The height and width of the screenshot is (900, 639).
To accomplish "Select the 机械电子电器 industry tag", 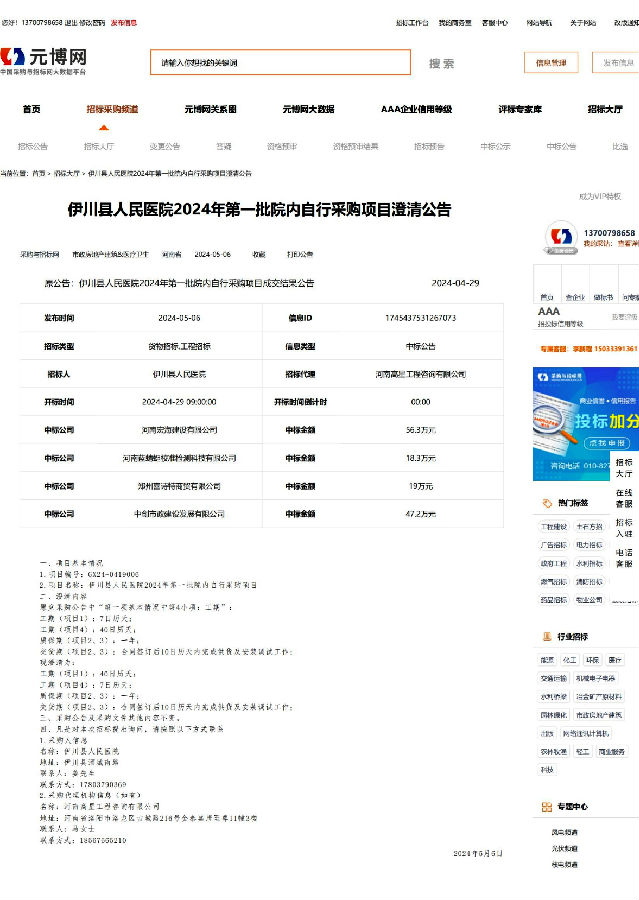I will 595,678.
